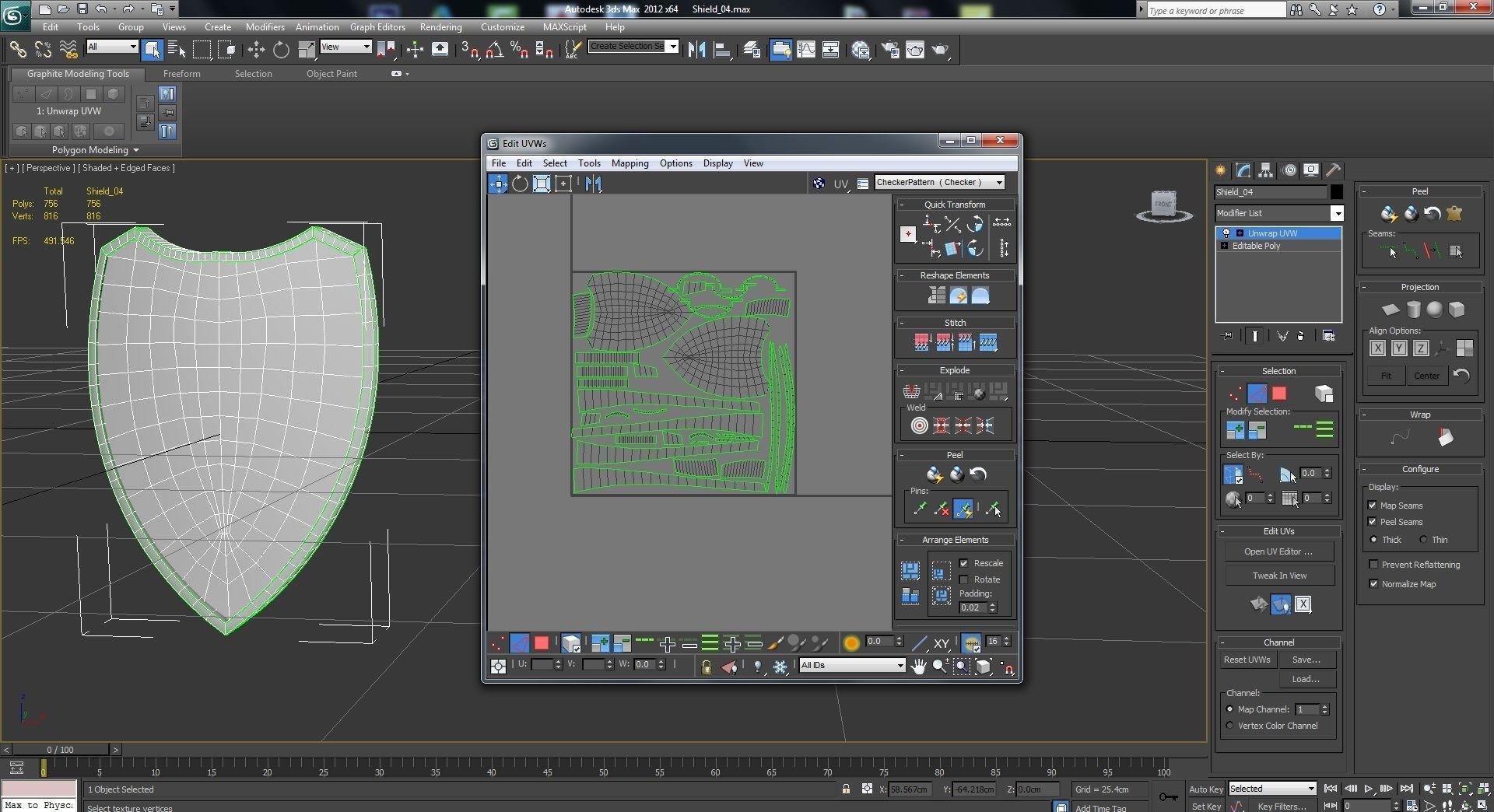Select the Scale tool in Edit UVWs toolbar
The image size is (1494, 812).
(x=542, y=184)
